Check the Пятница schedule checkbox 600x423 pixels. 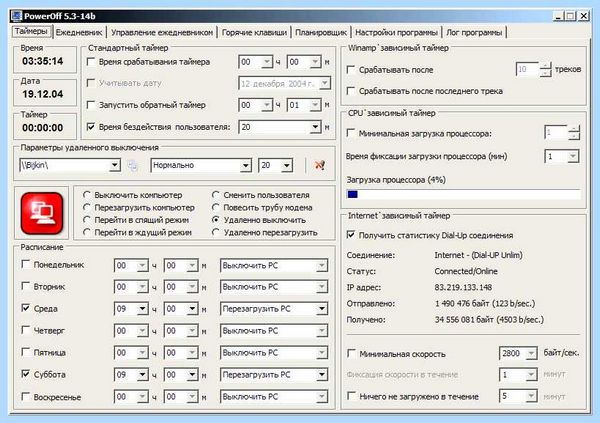point(26,352)
